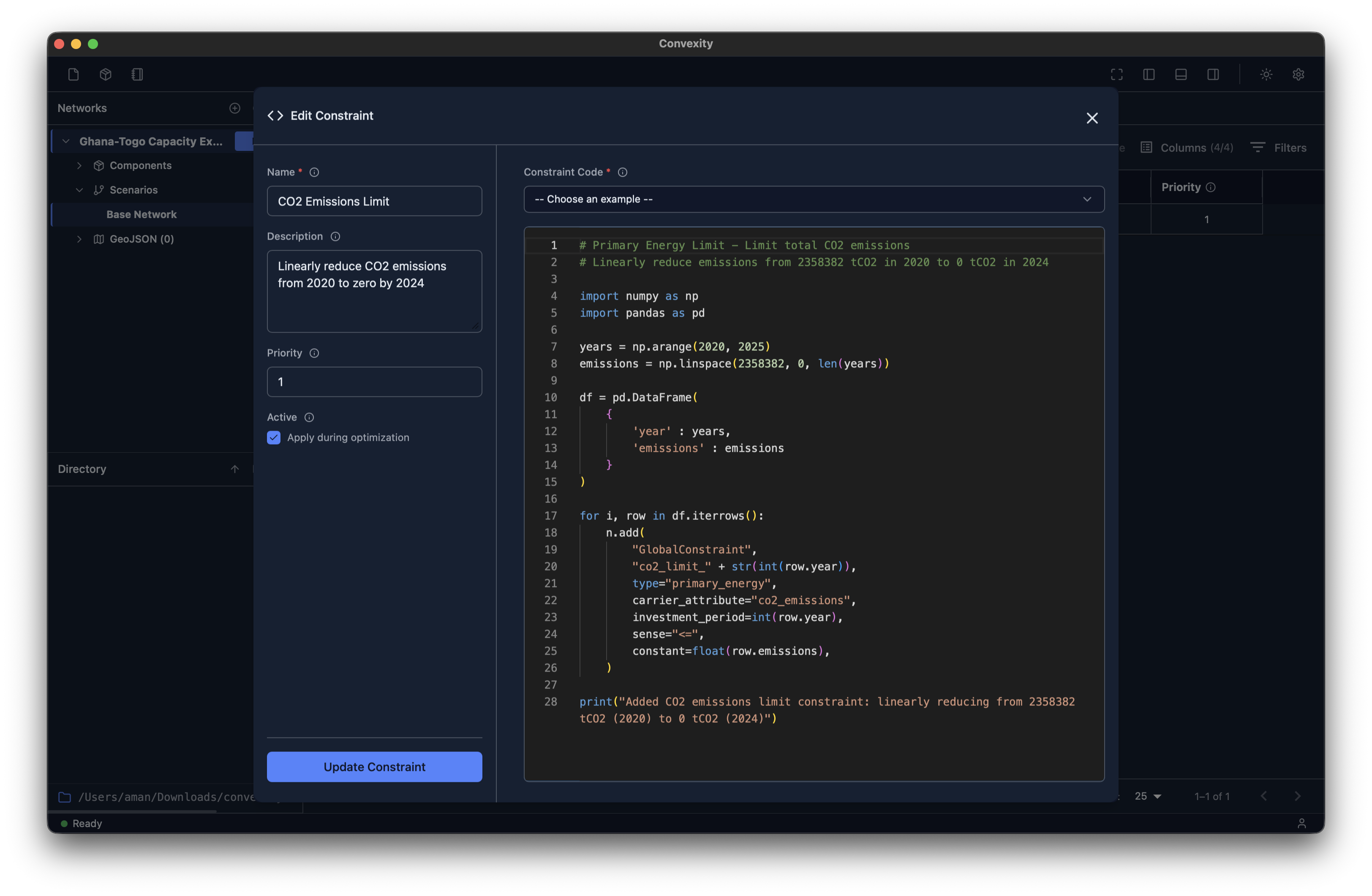Viewport: 1372px width, 896px height.
Task: Collapse the Scenarios tree node
Action: coord(79,190)
